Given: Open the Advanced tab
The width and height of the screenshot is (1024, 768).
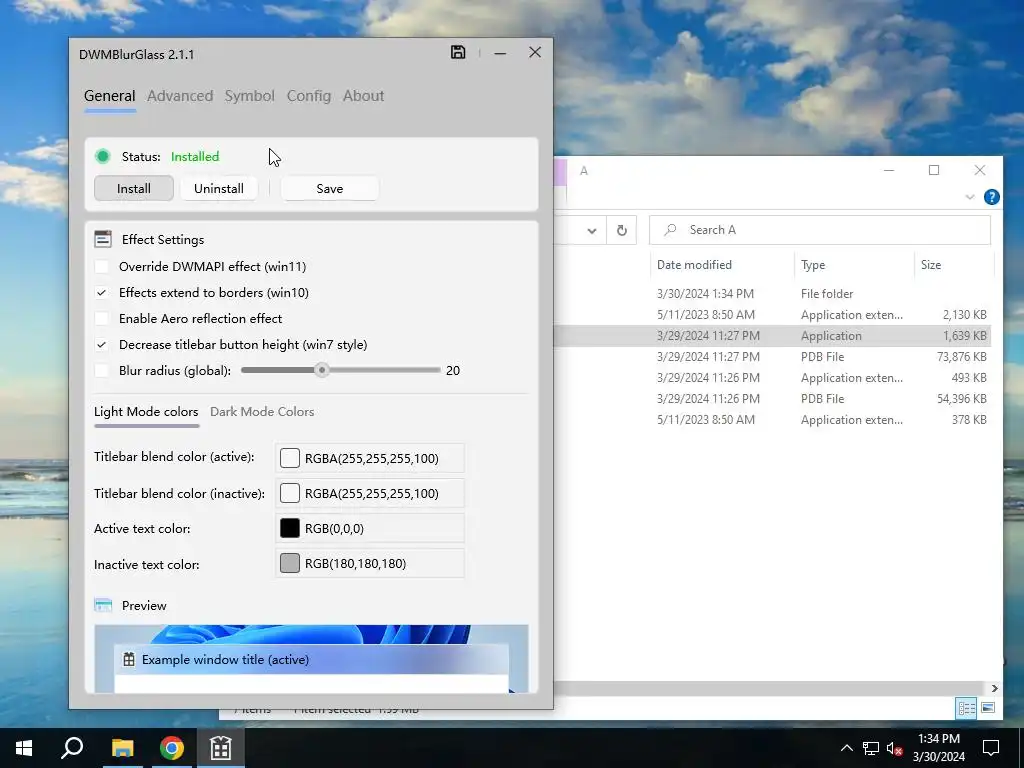Looking at the screenshot, I should 180,96.
